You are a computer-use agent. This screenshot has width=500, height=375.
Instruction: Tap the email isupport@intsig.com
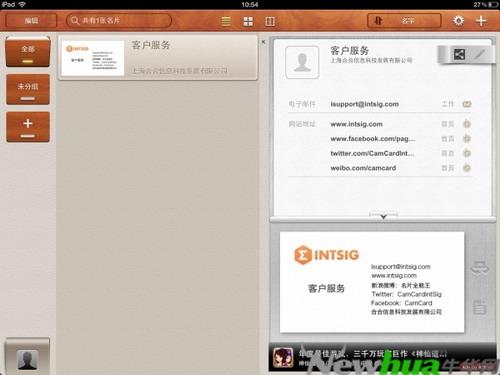364,104
